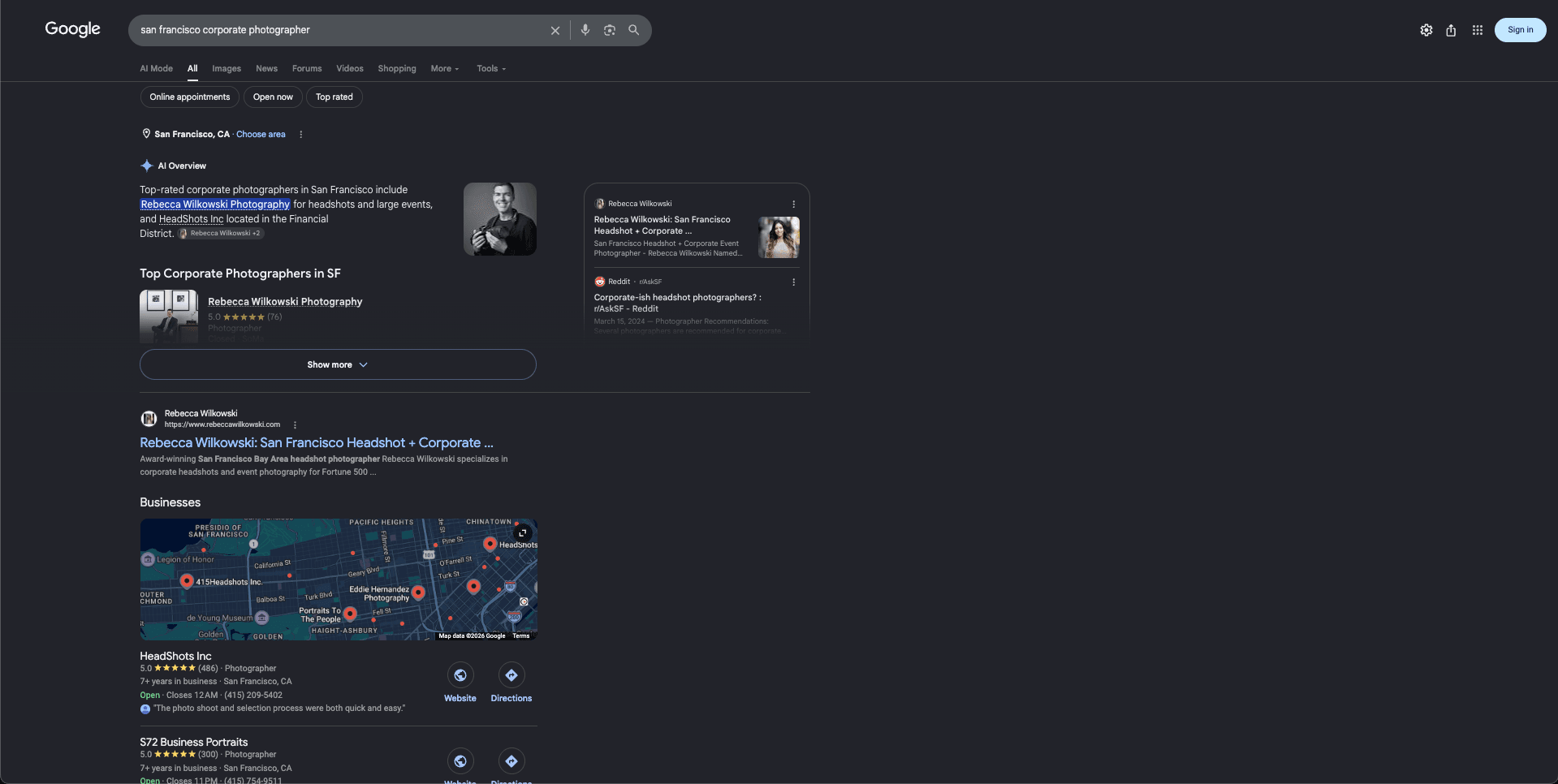1558x784 pixels.
Task: Open the Google logo homepage link
Action: coord(73,29)
